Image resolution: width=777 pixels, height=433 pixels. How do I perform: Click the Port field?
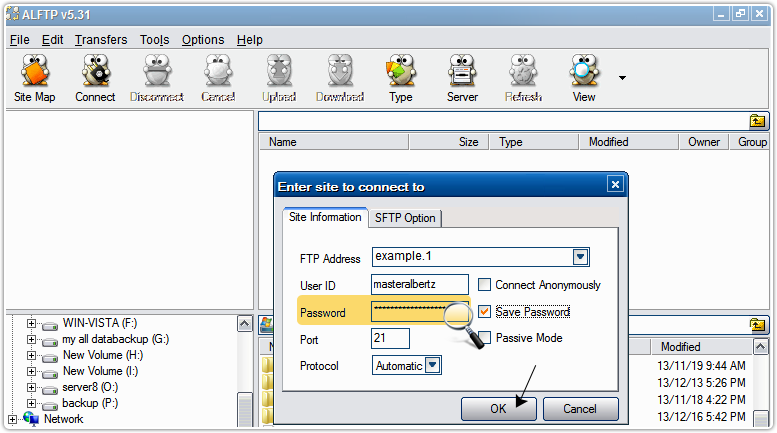coord(390,338)
